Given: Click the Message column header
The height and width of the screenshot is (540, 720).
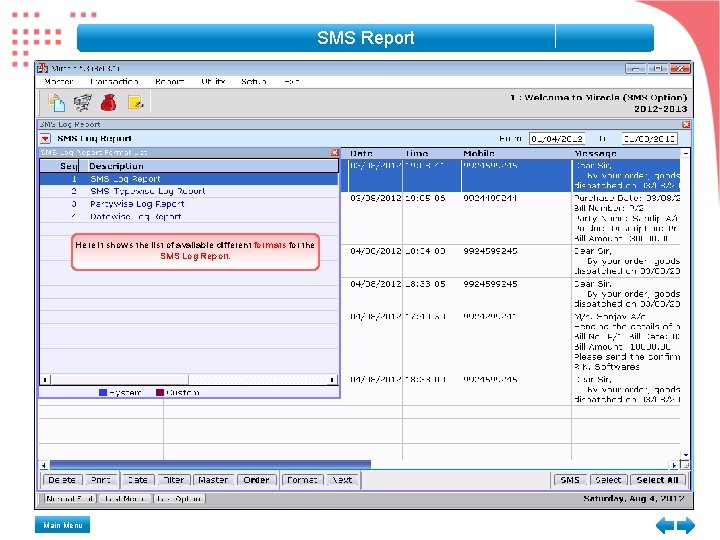Looking at the screenshot, I should tap(595, 153).
